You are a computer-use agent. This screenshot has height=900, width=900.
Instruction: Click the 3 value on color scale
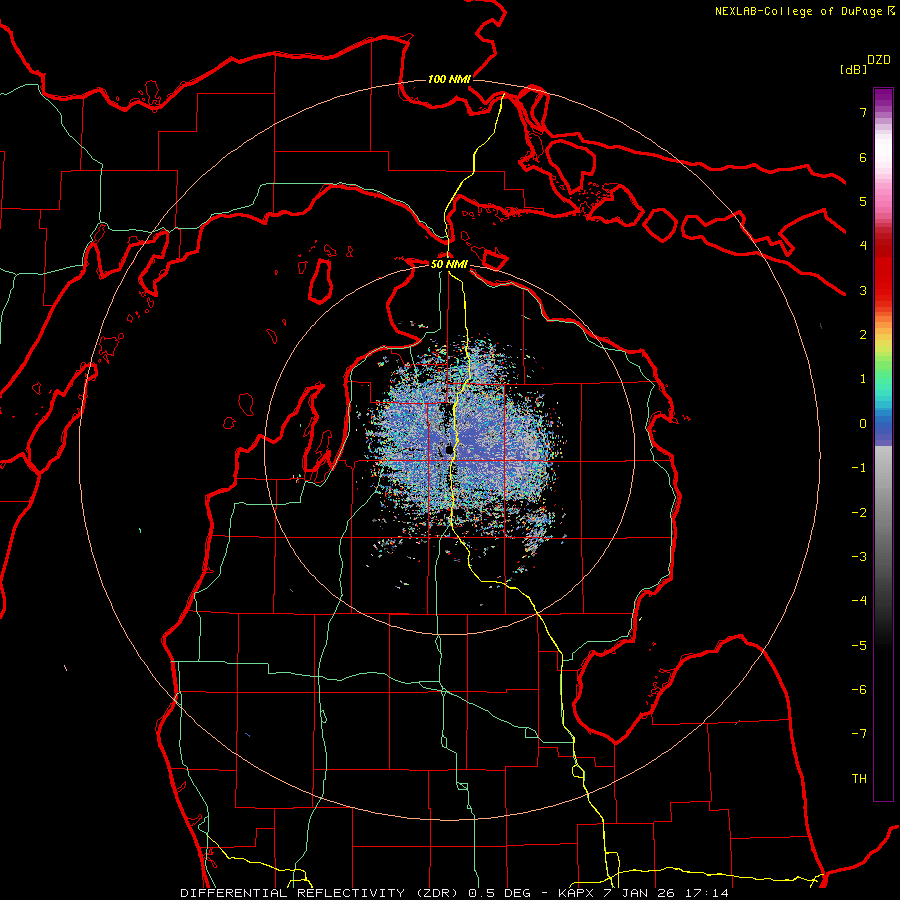coord(863,290)
